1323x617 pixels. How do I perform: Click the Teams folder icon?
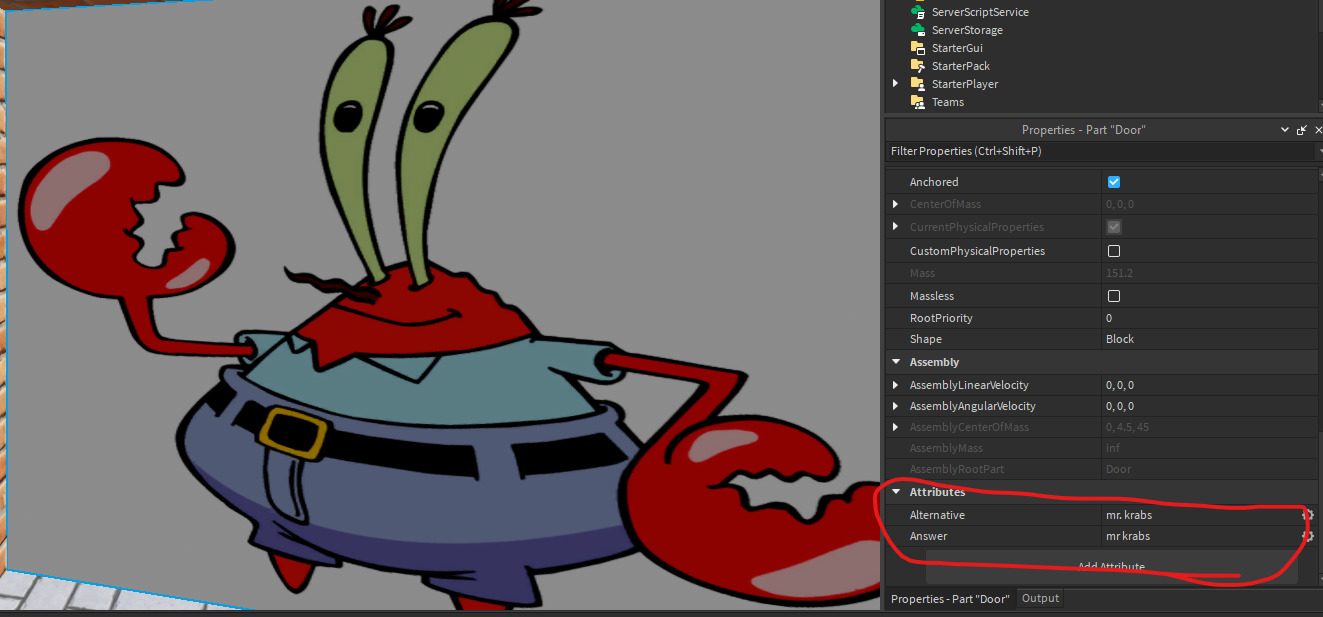(x=917, y=102)
